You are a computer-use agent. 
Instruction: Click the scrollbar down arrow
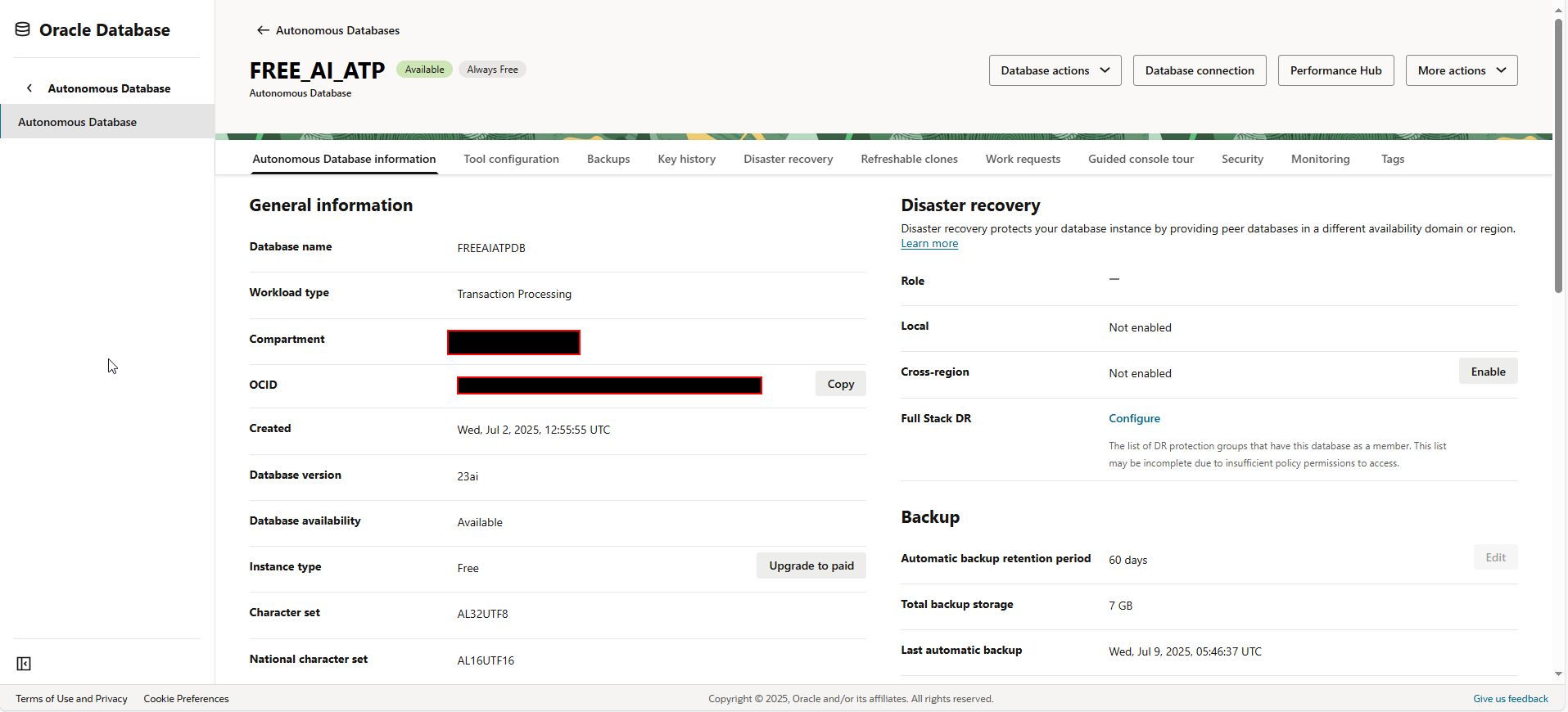point(1558,674)
